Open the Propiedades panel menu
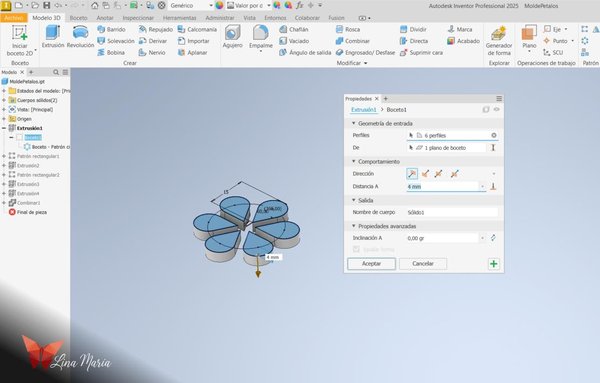Viewport: 600px width, 383px height. point(499,99)
